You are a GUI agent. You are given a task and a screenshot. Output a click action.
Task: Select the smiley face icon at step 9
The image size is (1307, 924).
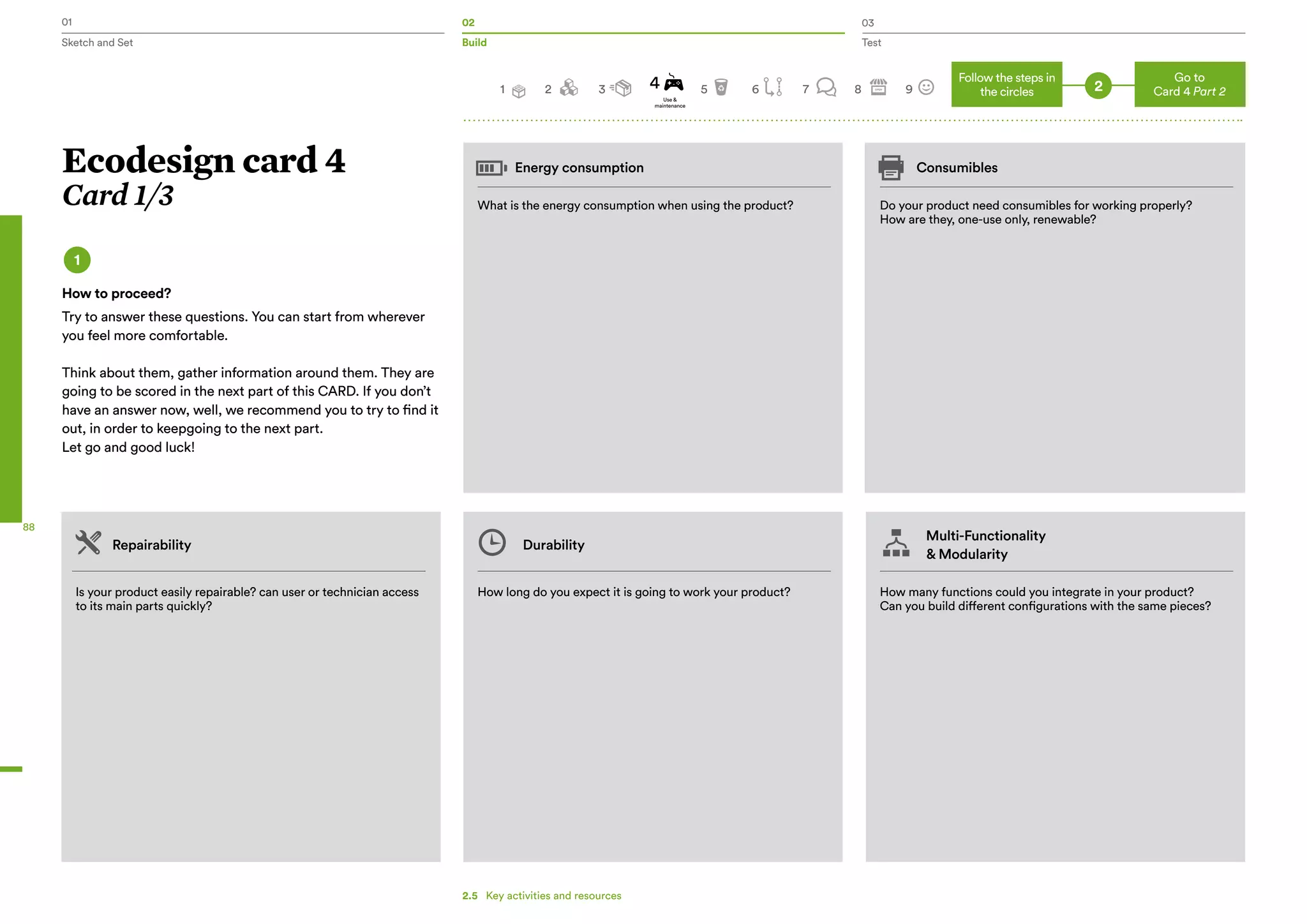(926, 87)
